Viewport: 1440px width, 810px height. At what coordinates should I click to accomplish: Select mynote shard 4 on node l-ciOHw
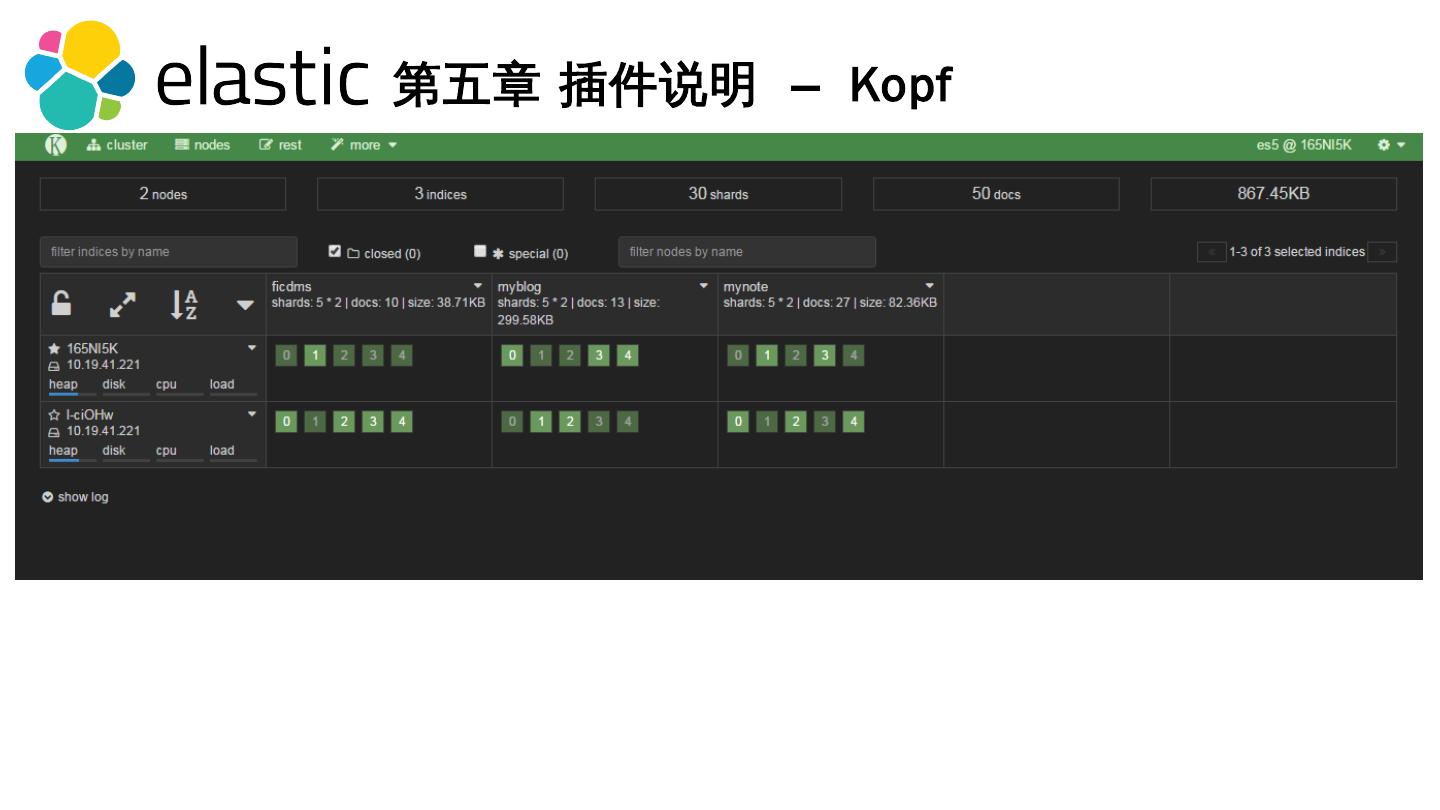click(854, 422)
